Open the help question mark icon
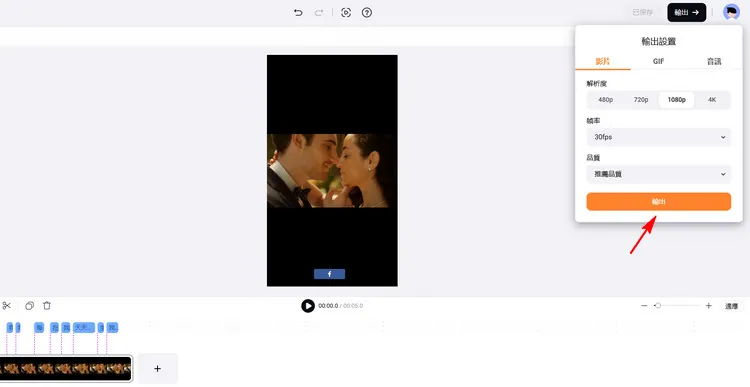 [367, 13]
